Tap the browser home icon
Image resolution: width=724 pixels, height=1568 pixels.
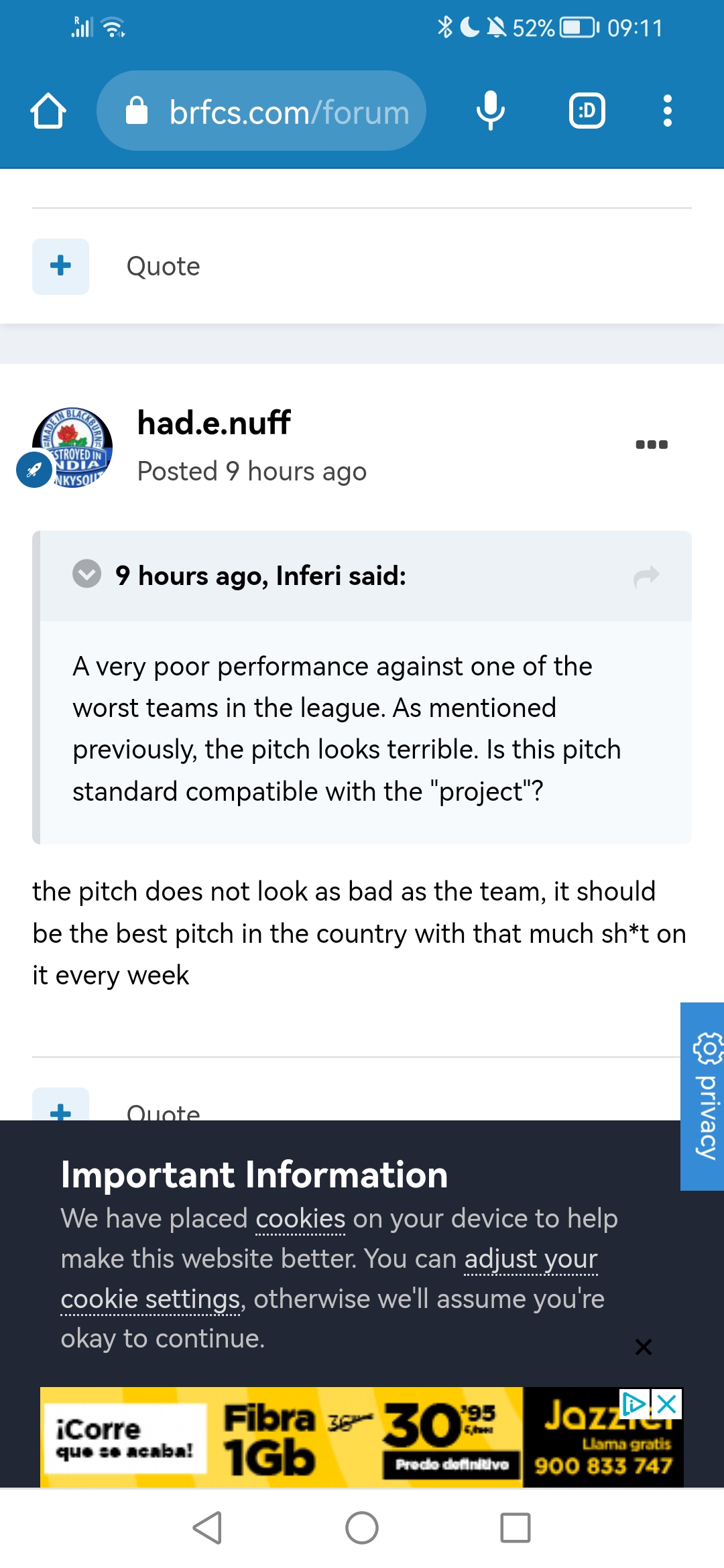pyautogui.click(x=48, y=111)
